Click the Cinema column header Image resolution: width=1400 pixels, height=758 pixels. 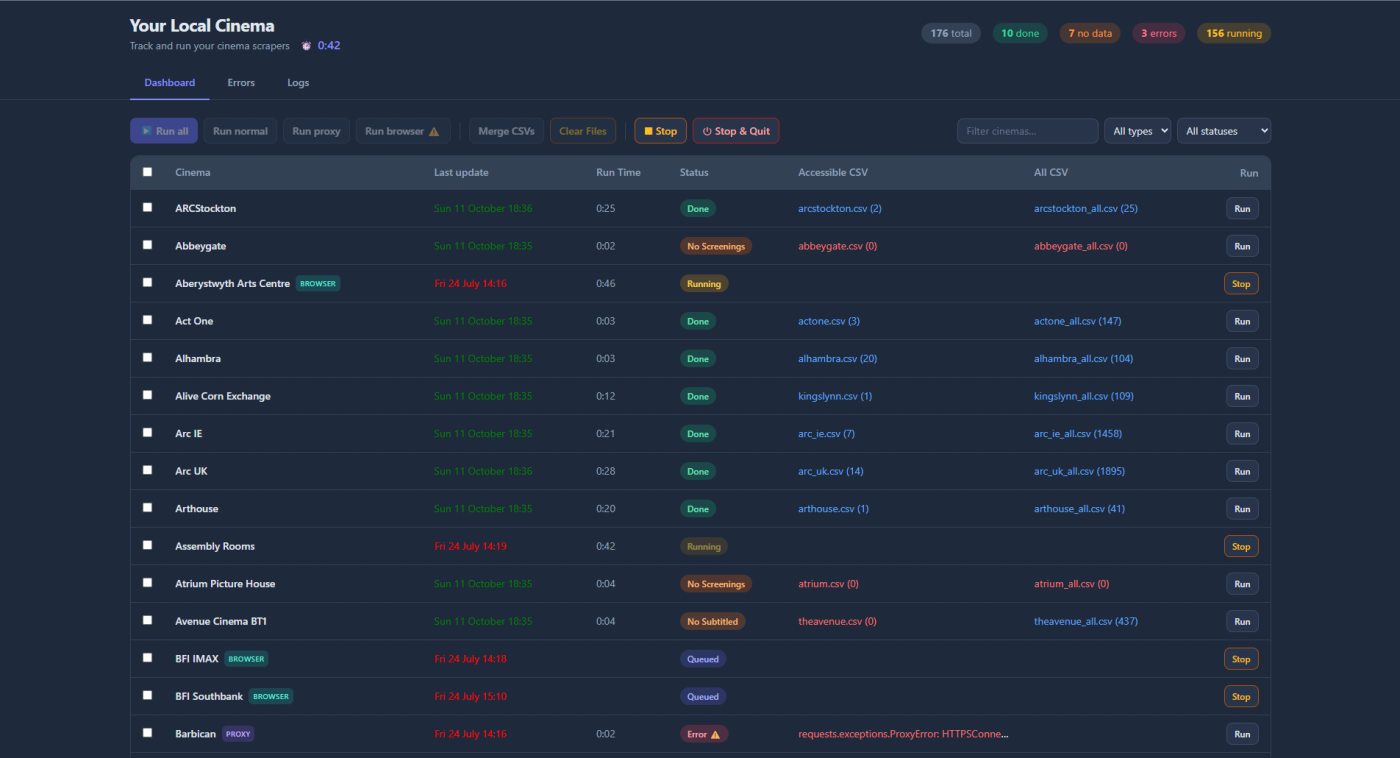pos(193,172)
